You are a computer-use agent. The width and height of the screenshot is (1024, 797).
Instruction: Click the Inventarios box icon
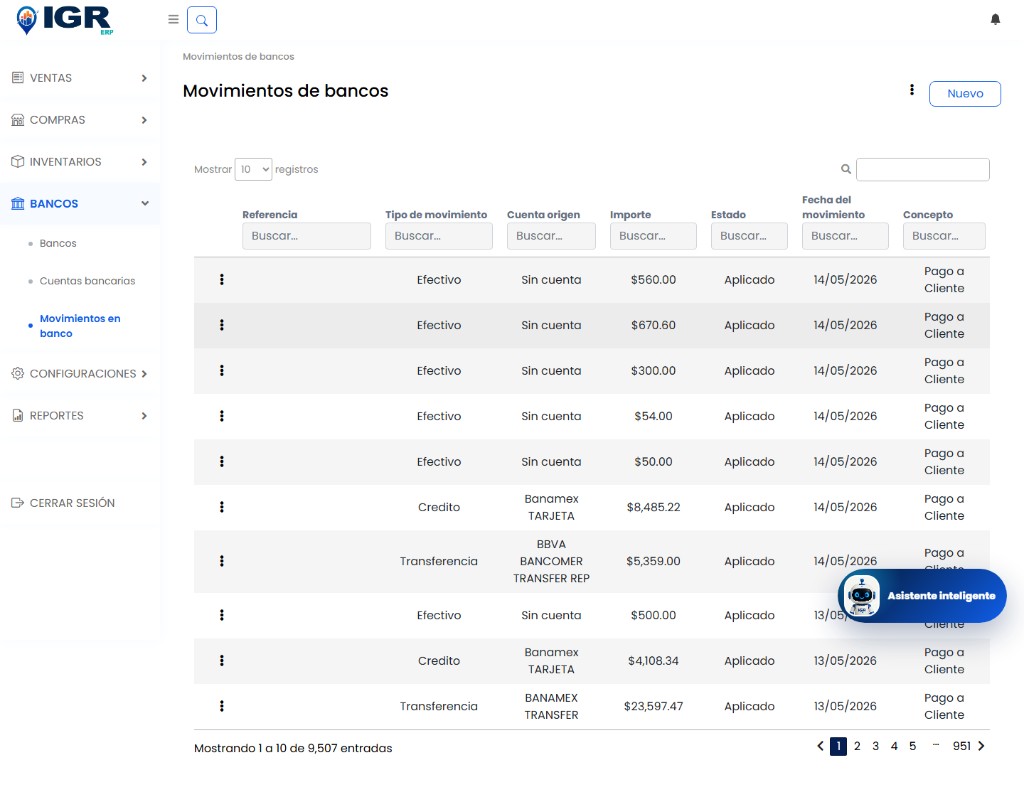18,162
